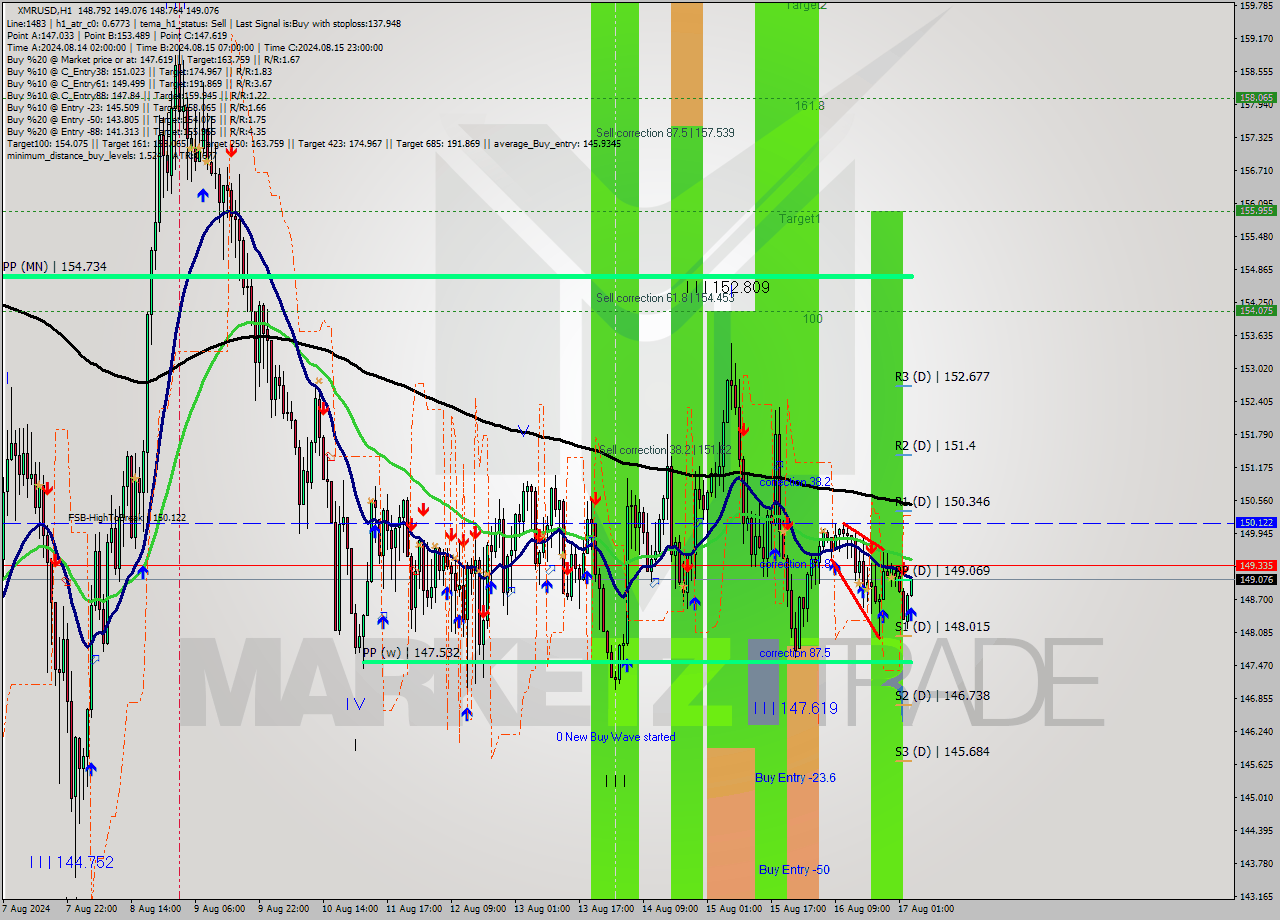Click the 8 Aug 14:00 time label
The image size is (1280, 920).
tap(154, 909)
